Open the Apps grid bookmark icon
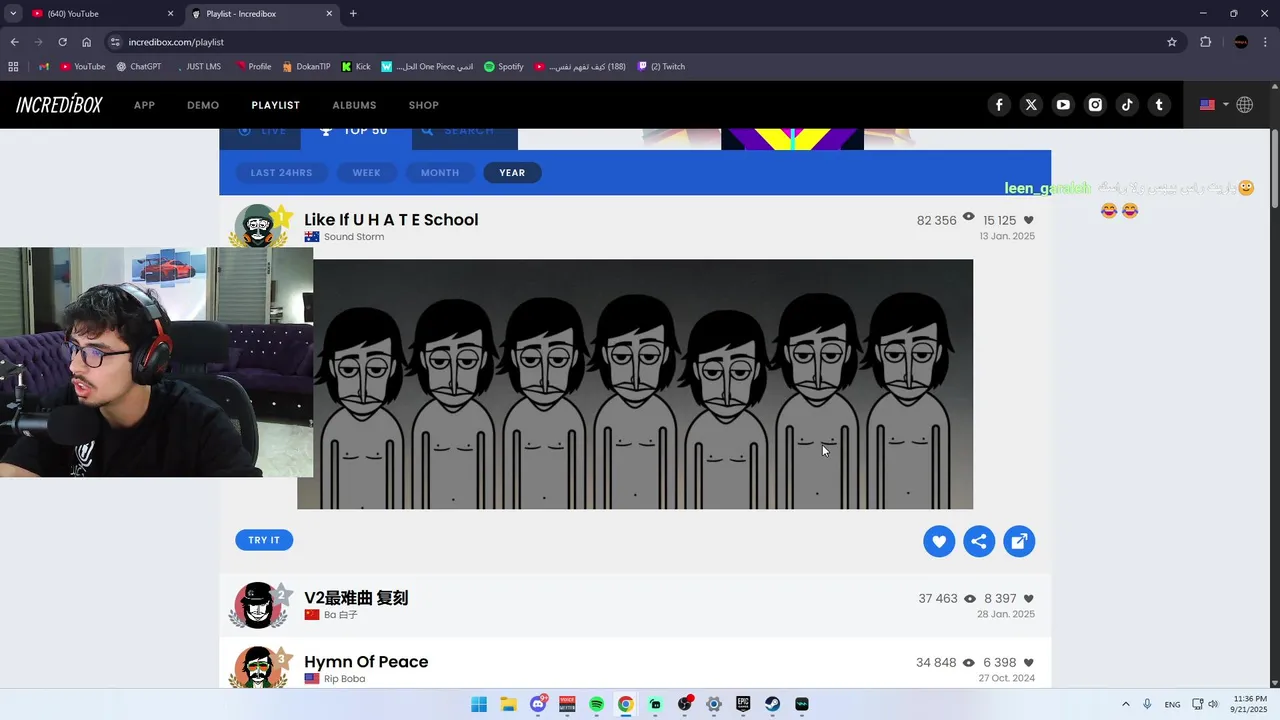Image resolution: width=1280 pixels, height=720 pixels. [13, 67]
